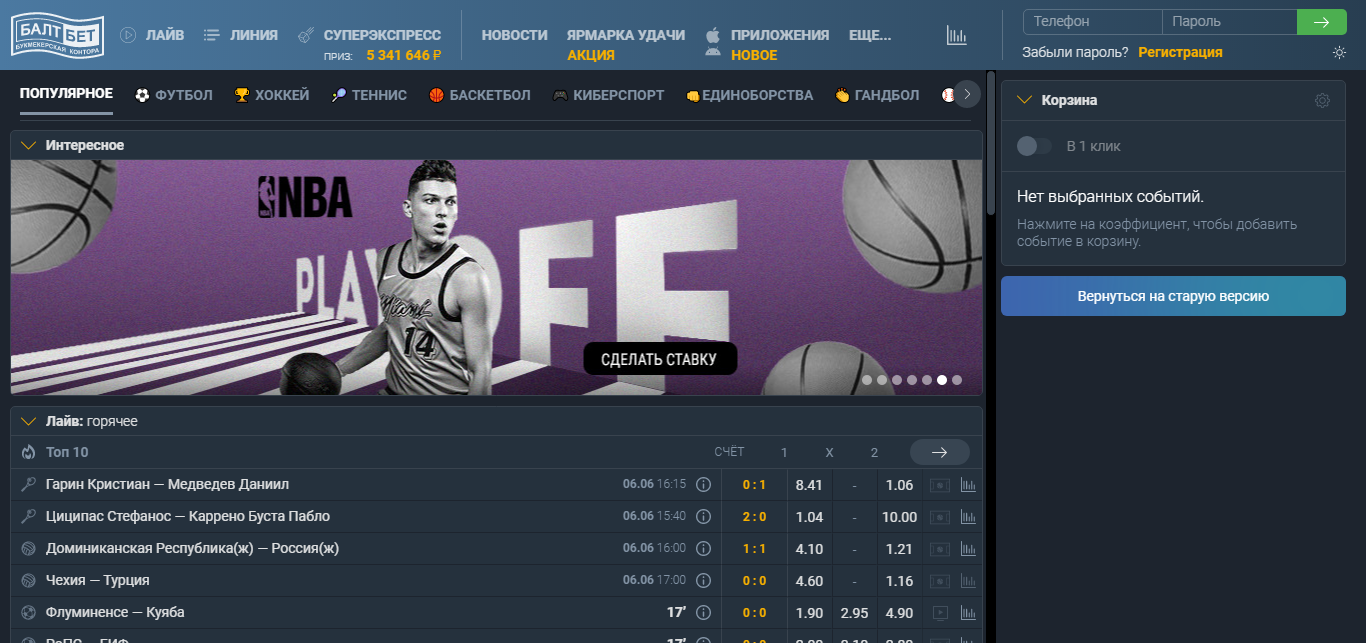This screenshot has width=1366, height=643.
Task: Open the Ещё... menu
Action: pos(870,35)
